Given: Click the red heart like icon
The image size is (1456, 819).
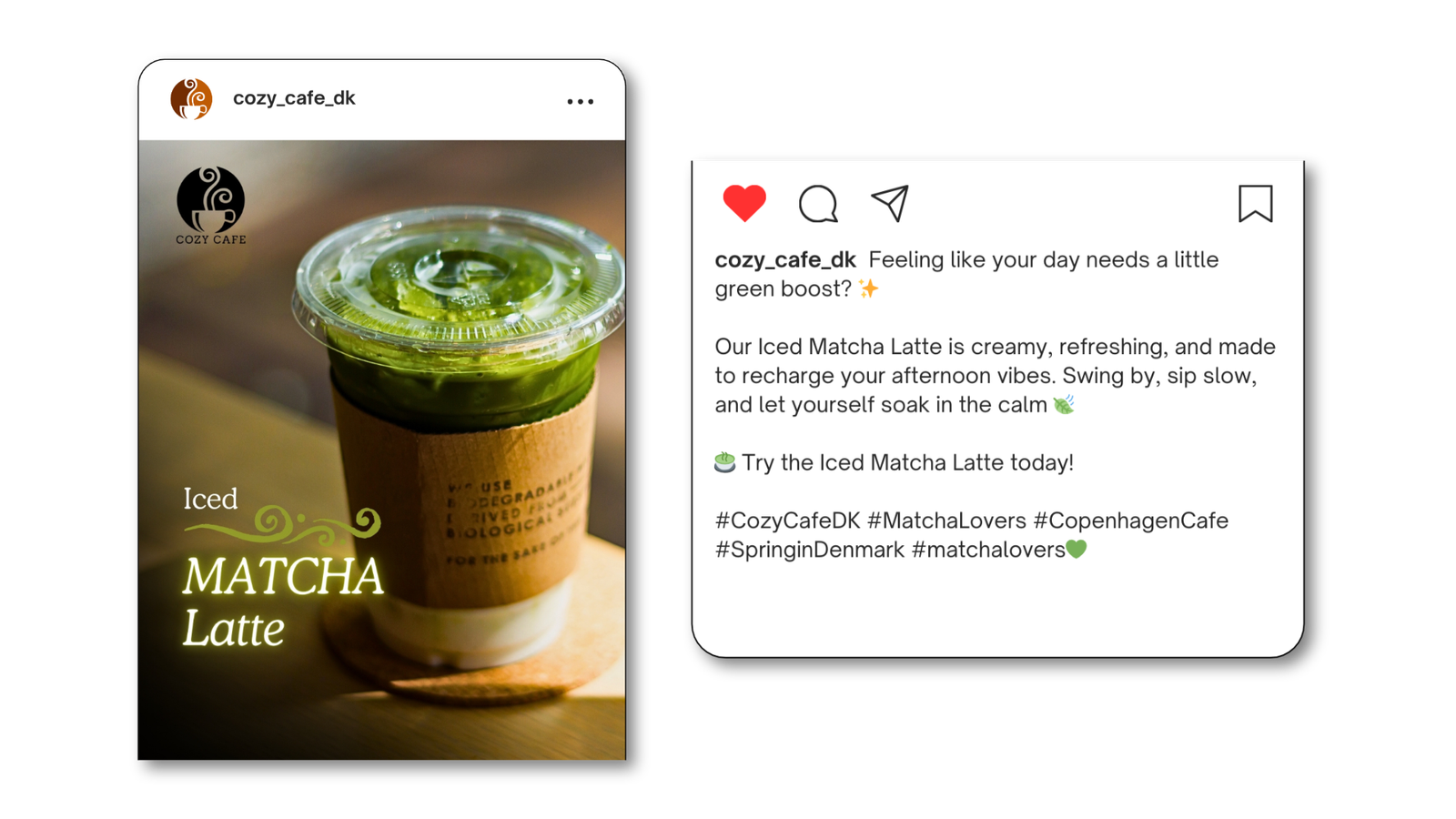Looking at the screenshot, I should (744, 203).
